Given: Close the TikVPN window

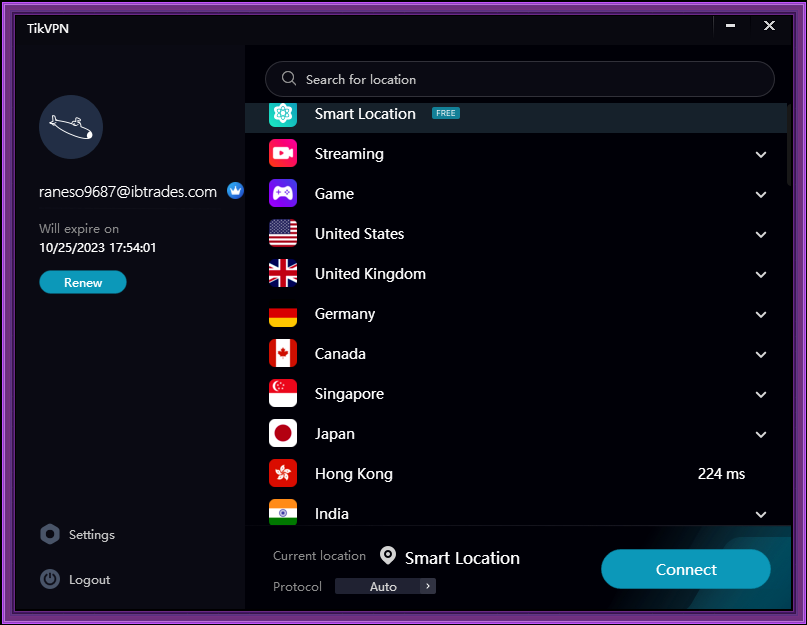Looking at the screenshot, I should [x=769, y=25].
